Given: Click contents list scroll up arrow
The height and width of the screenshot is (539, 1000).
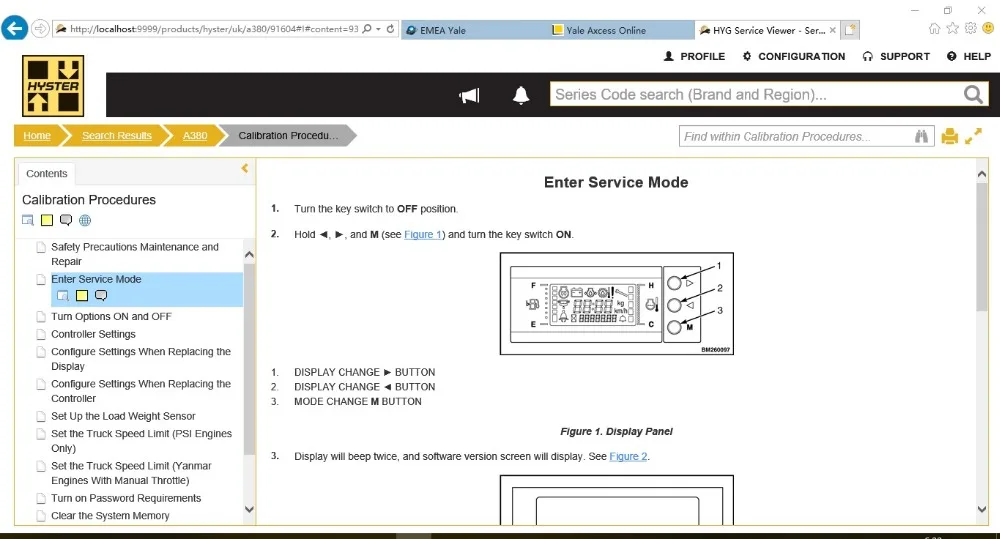Looking at the screenshot, I should tap(249, 255).
